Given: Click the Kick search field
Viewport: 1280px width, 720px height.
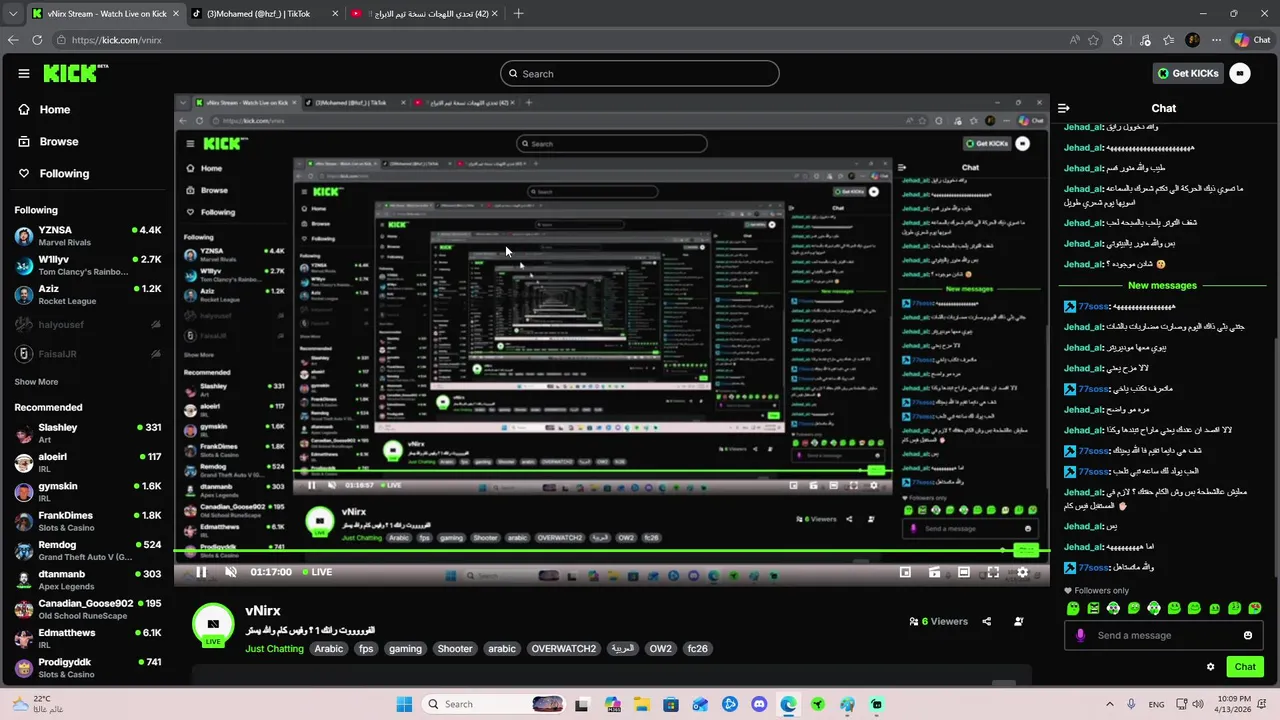Looking at the screenshot, I should pyautogui.click(x=640, y=73).
